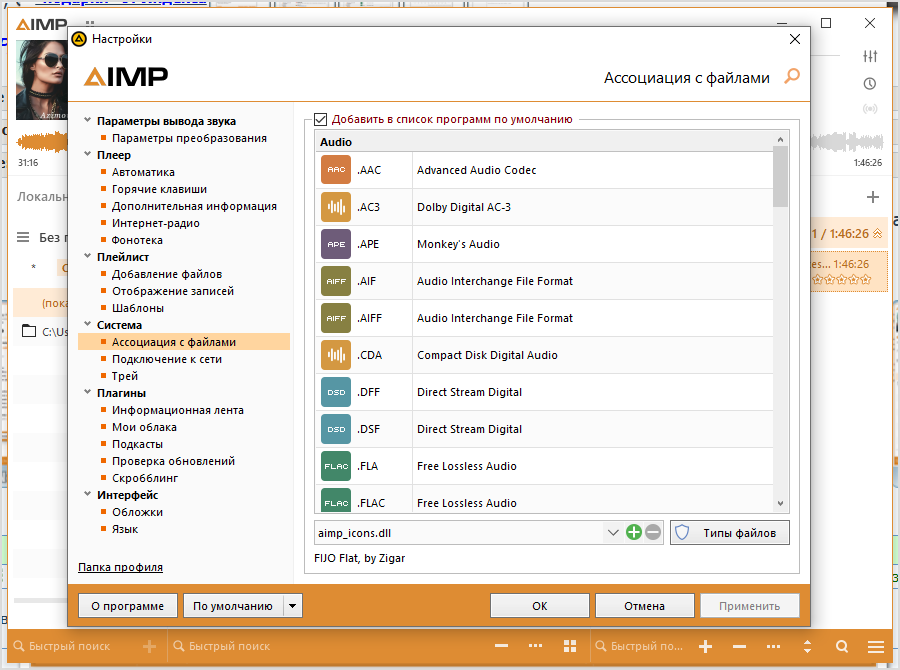The height and width of the screenshot is (670, 900).
Task: Open 'Трей' system settings page
Action: (x=125, y=375)
